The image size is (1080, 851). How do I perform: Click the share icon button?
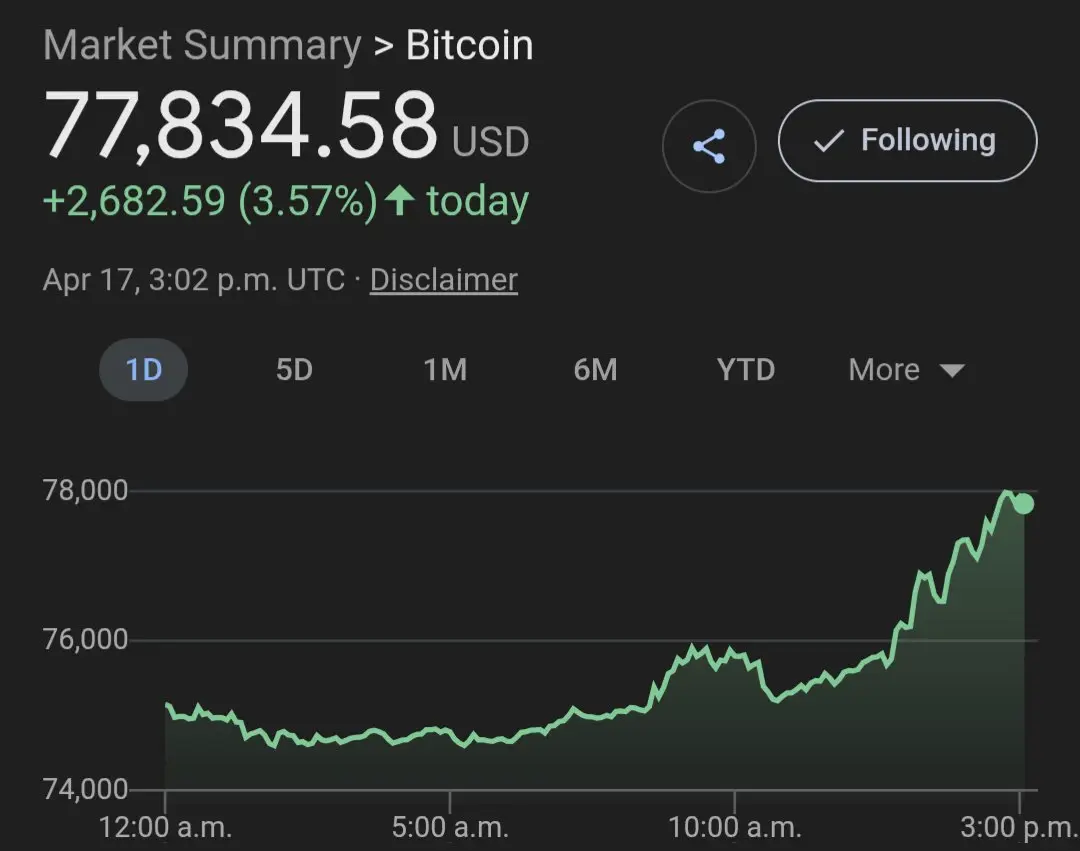[708, 147]
